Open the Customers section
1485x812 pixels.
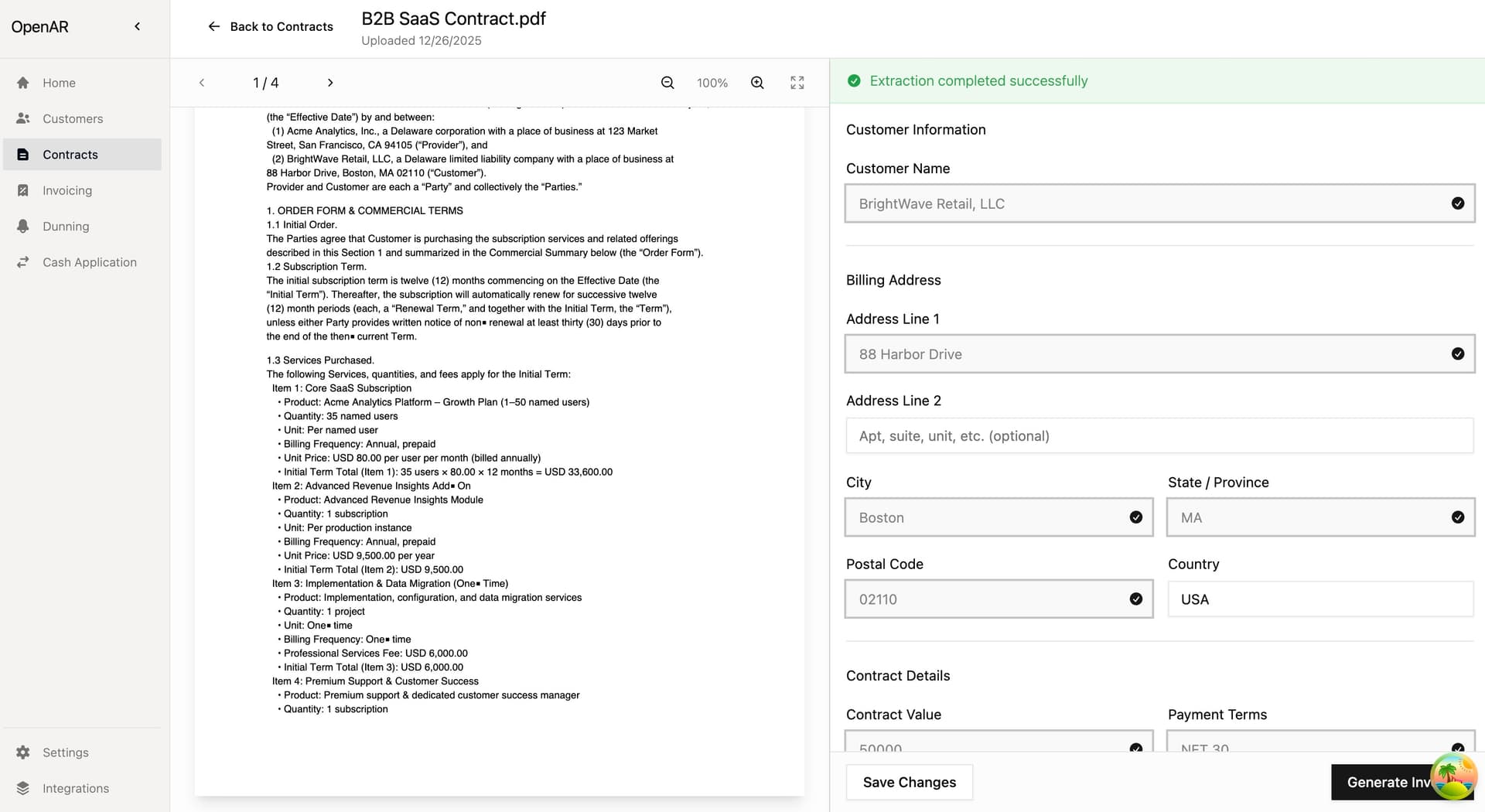click(x=73, y=118)
